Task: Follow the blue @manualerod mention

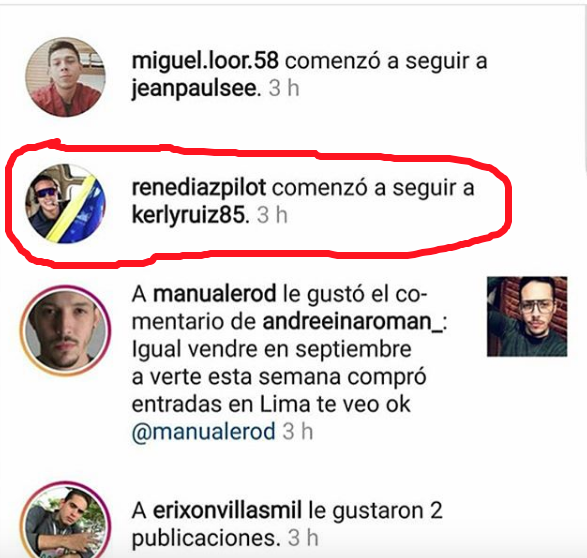Action: point(204,432)
